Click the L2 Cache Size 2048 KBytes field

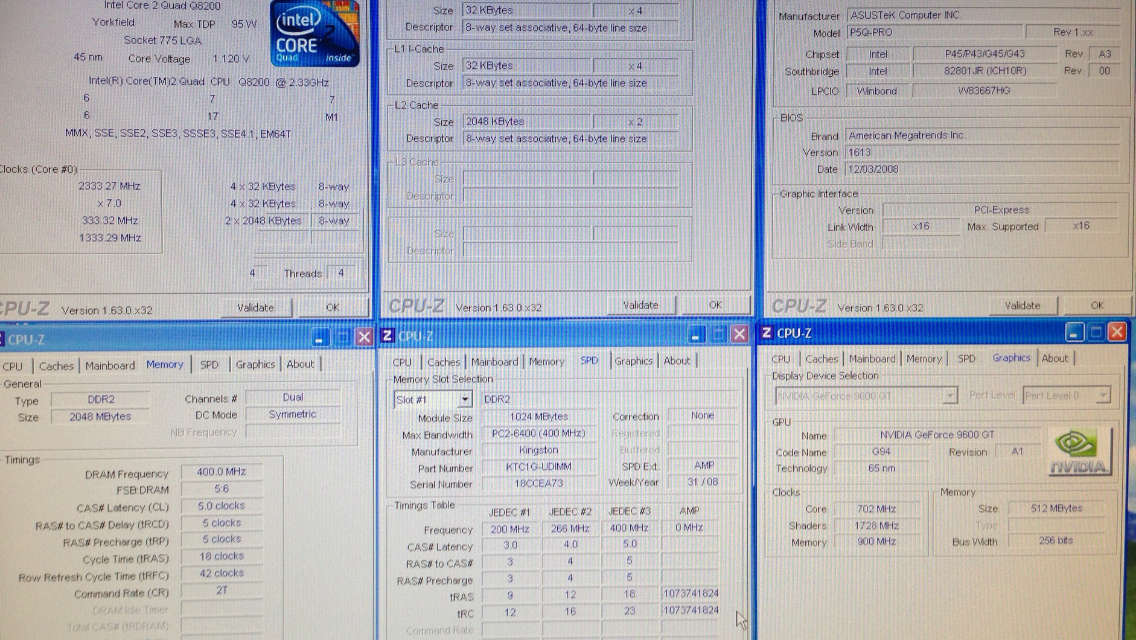(x=527, y=122)
